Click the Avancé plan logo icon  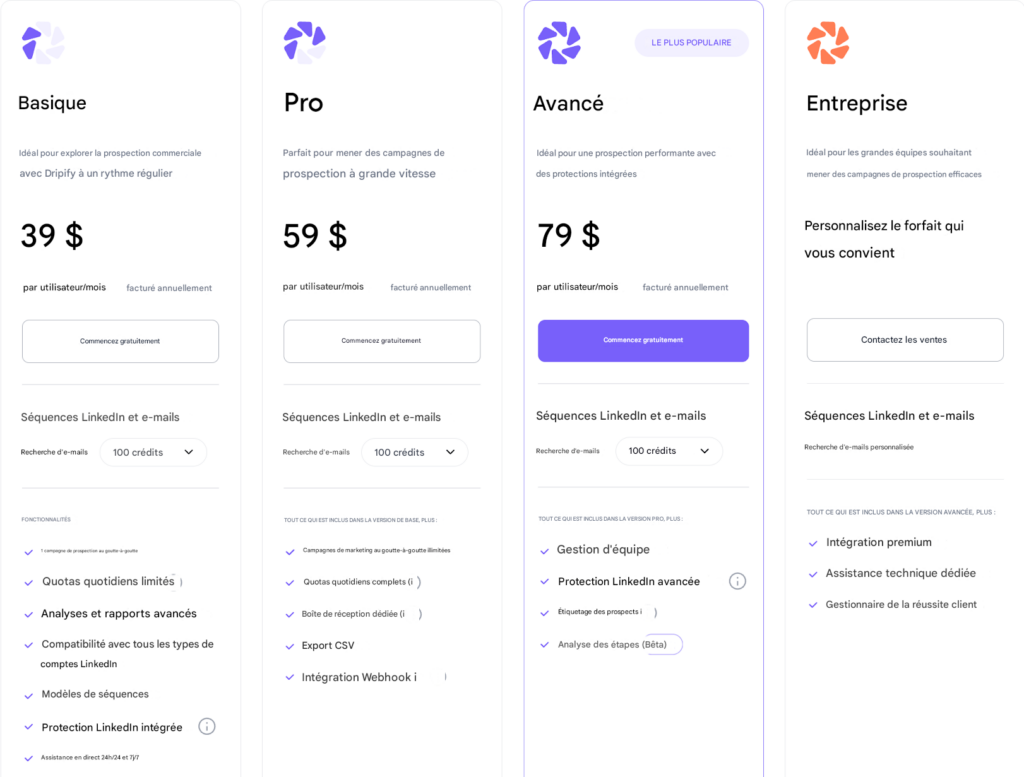(x=559, y=43)
